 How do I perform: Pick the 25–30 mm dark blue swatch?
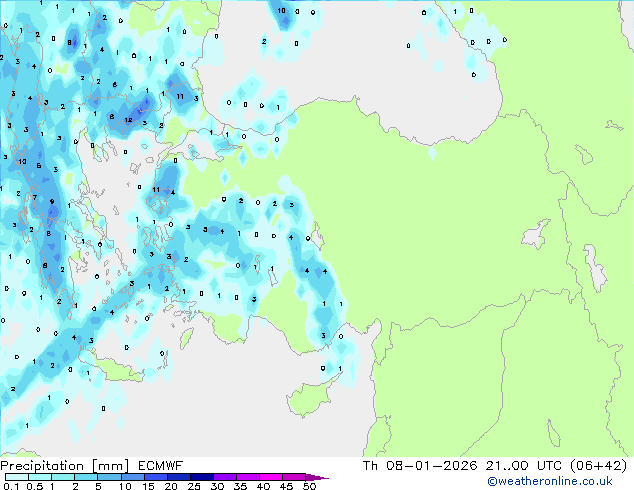(202, 477)
